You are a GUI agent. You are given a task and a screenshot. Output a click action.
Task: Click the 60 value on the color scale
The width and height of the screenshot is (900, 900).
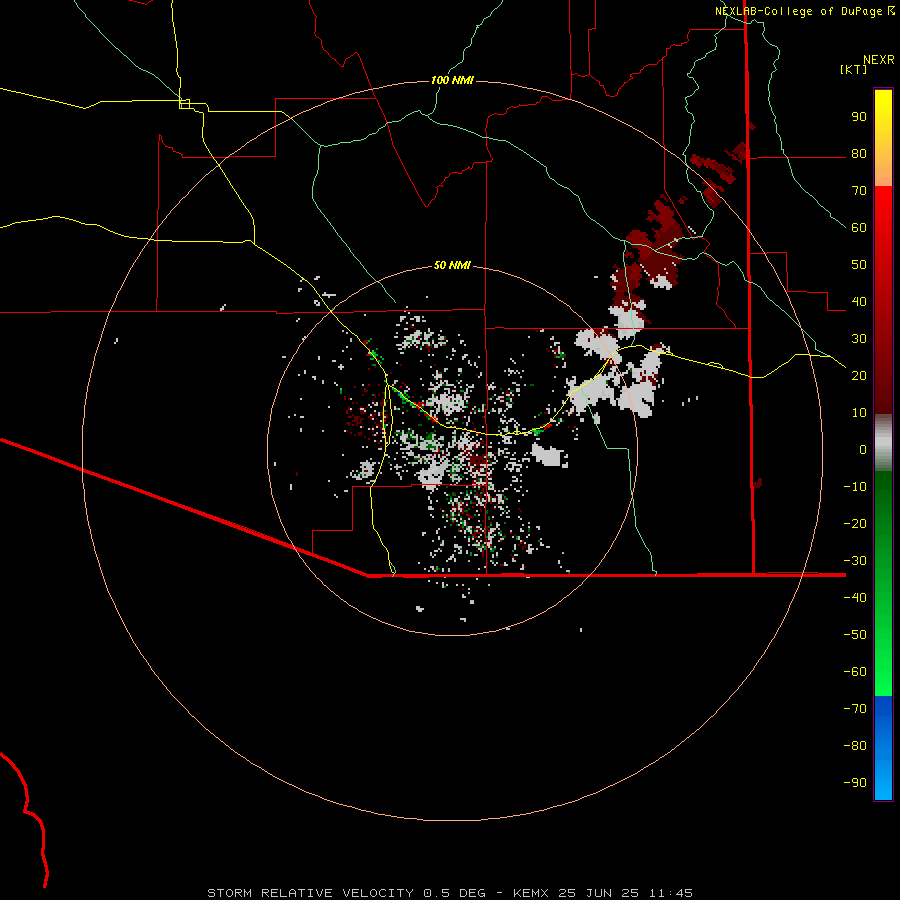click(859, 228)
